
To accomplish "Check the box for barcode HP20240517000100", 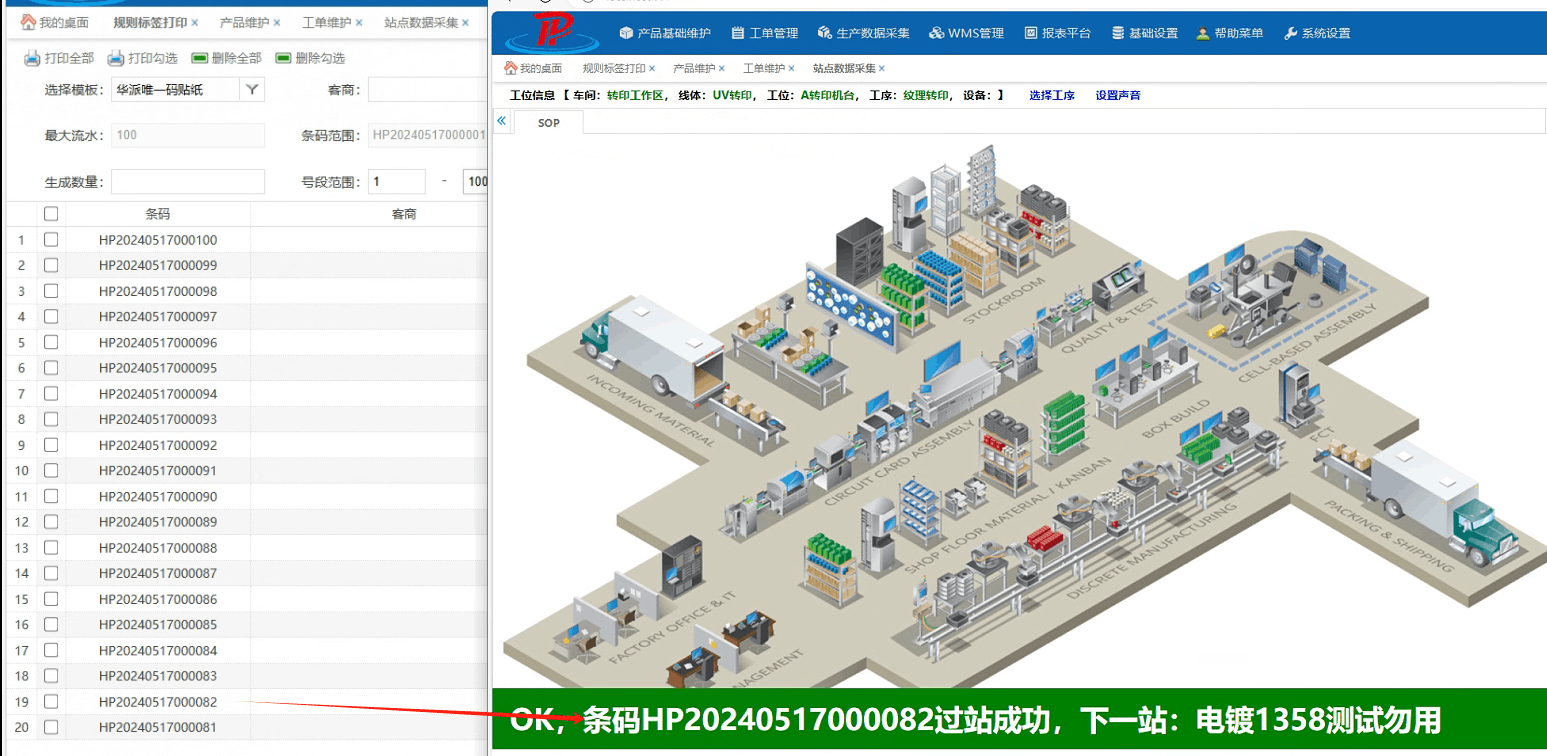I will pos(51,240).
